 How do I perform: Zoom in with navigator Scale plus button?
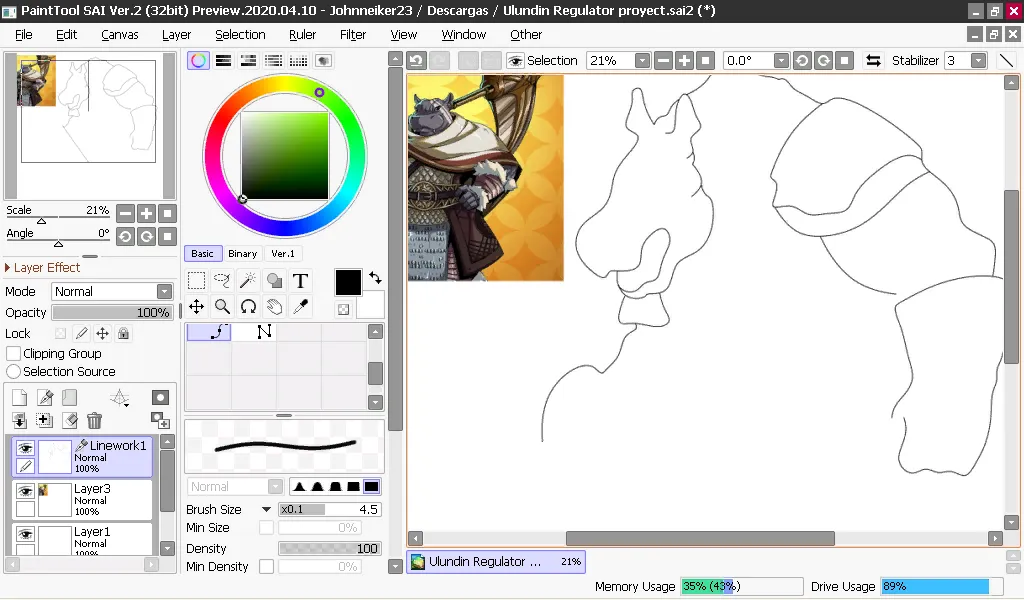[x=146, y=213]
